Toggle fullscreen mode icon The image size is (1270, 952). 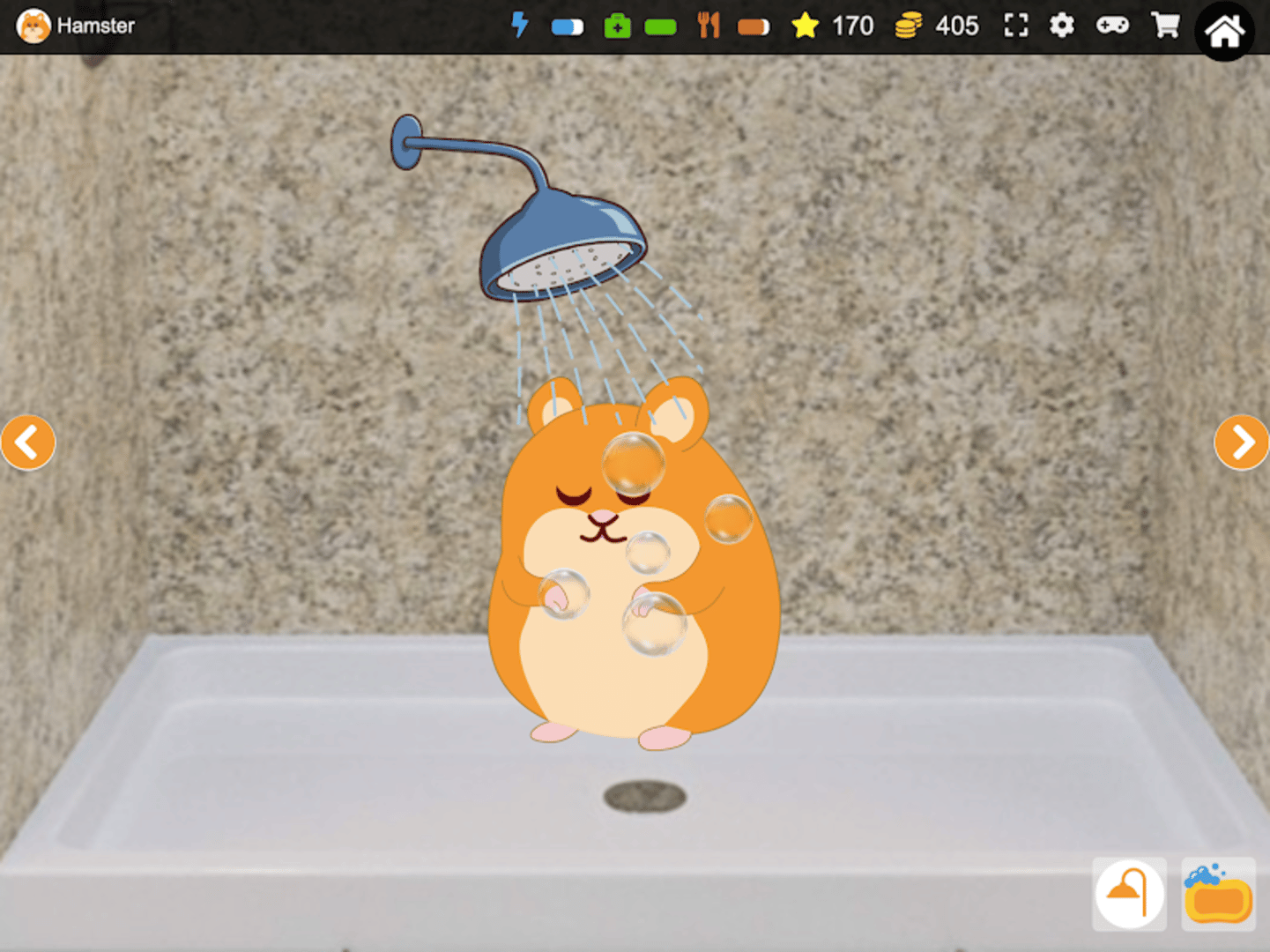(x=1016, y=26)
